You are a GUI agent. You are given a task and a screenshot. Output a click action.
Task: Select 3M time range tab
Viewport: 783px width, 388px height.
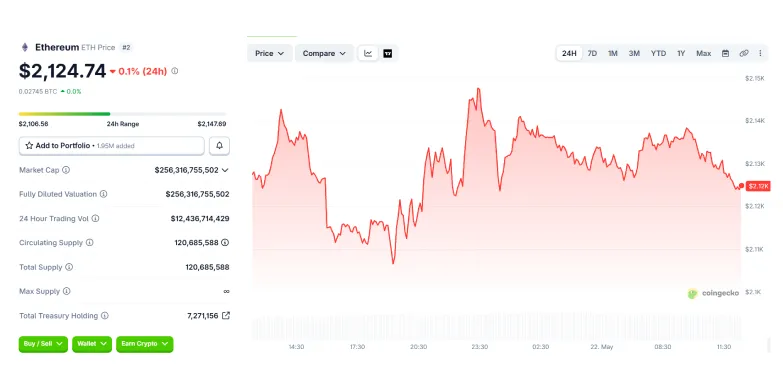coord(634,53)
